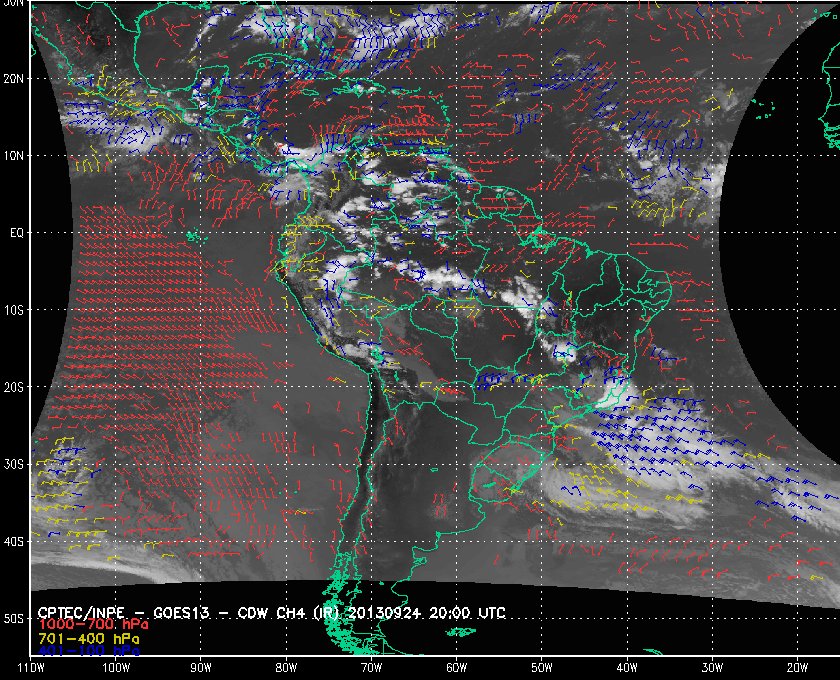Click the CPTEC/INPE GOES13 caption text
The height and width of the screenshot is (680, 840).
click(272, 613)
